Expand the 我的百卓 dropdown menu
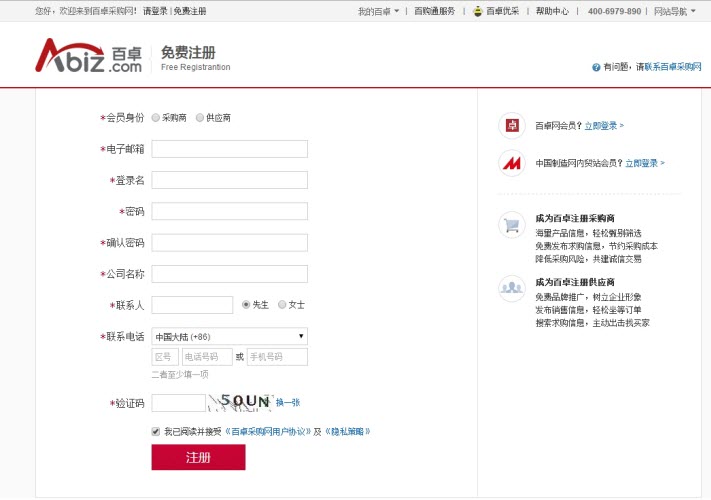 (378, 11)
